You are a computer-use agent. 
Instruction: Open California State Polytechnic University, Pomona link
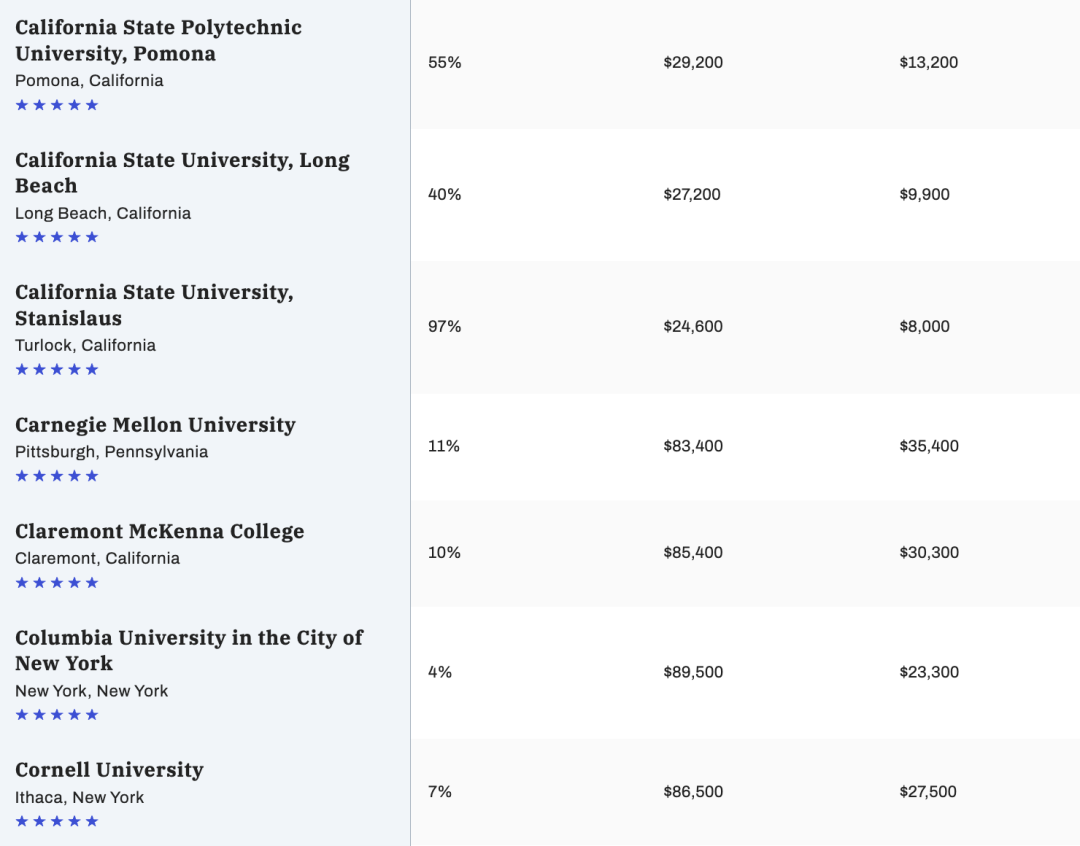click(x=158, y=40)
